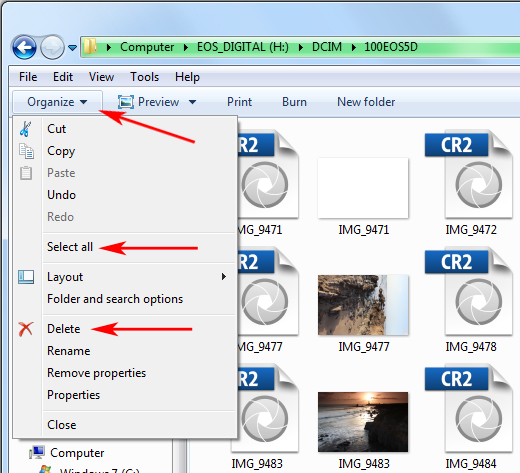Expand the Layout submenu arrow
520x473 pixels.
click(x=224, y=277)
